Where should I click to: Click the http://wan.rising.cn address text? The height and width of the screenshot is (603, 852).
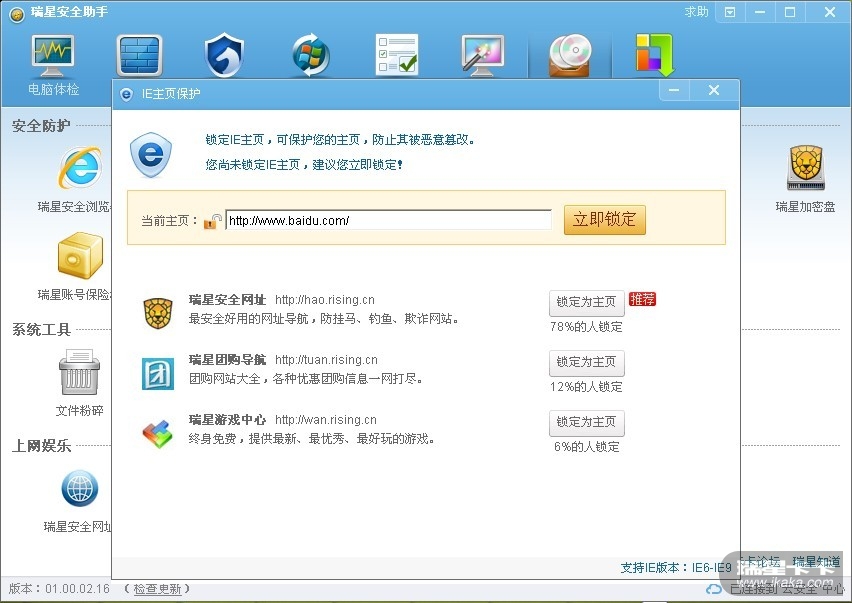pyautogui.click(x=325, y=420)
